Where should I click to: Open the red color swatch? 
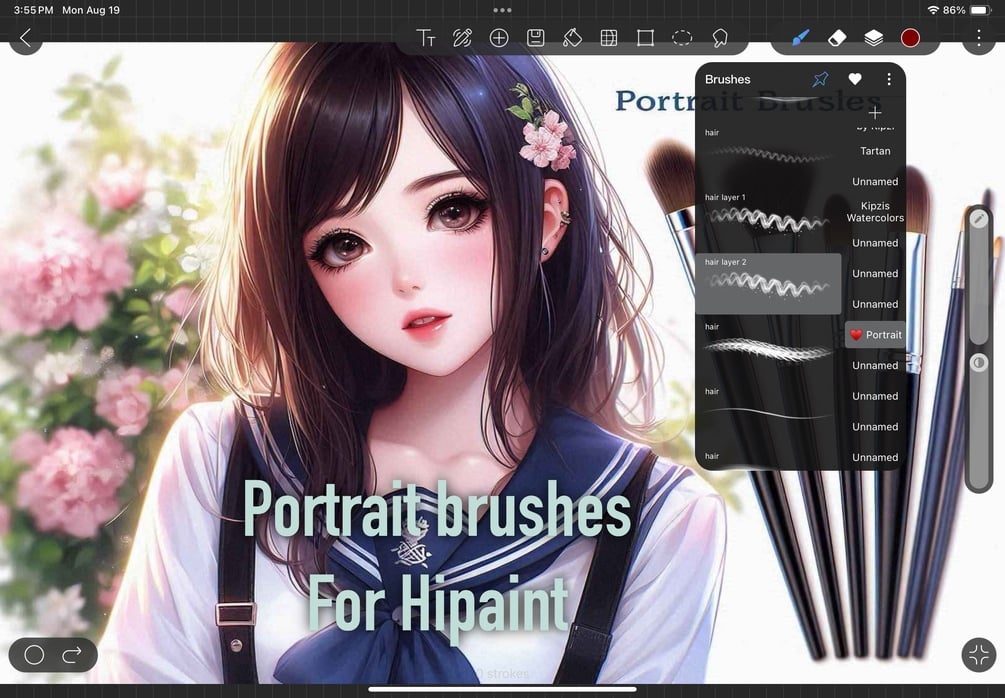pyautogui.click(x=910, y=38)
